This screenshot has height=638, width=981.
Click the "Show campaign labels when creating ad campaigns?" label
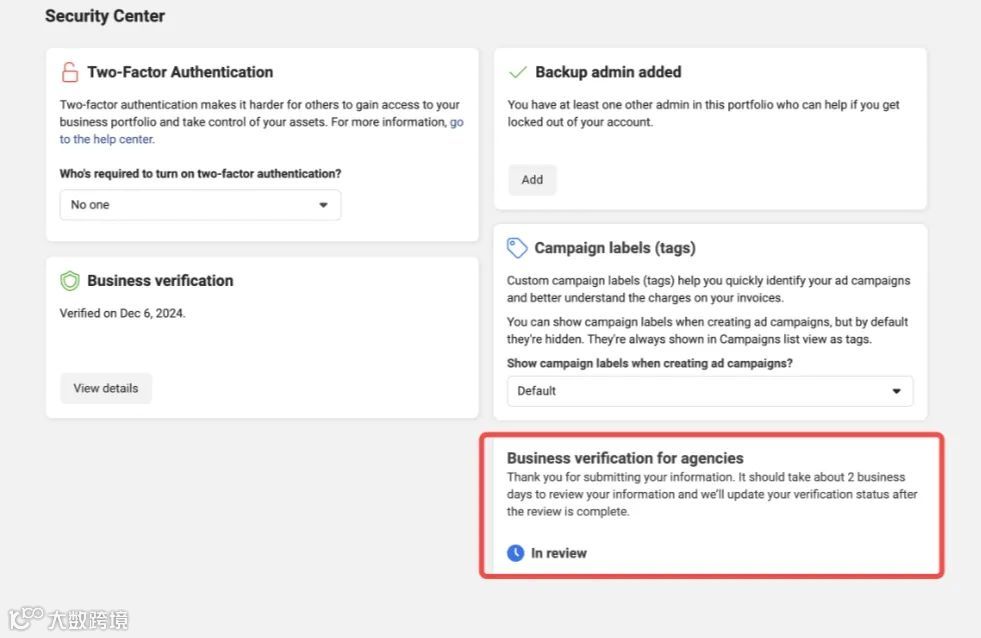pos(650,363)
